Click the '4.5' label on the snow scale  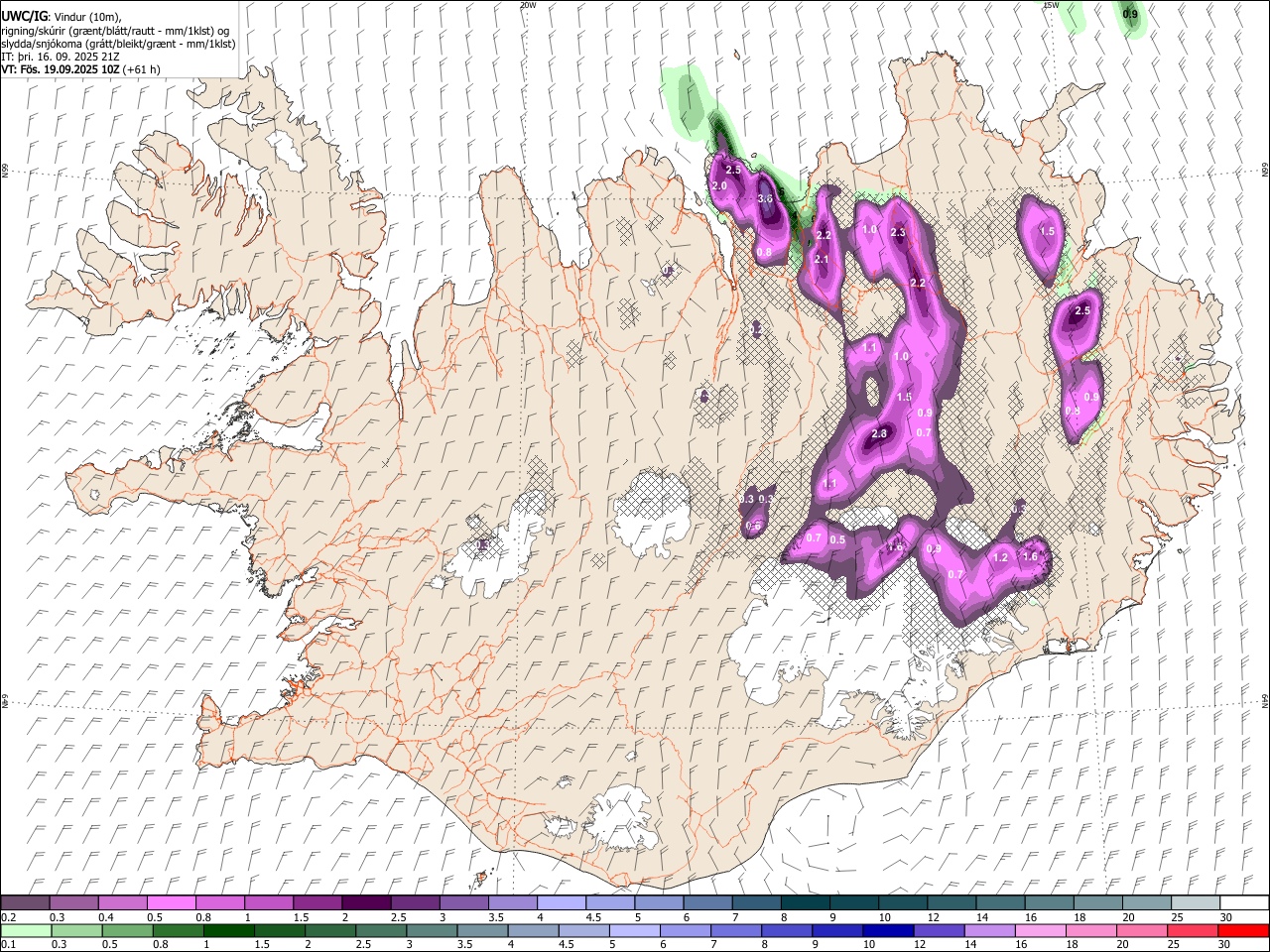(593, 917)
